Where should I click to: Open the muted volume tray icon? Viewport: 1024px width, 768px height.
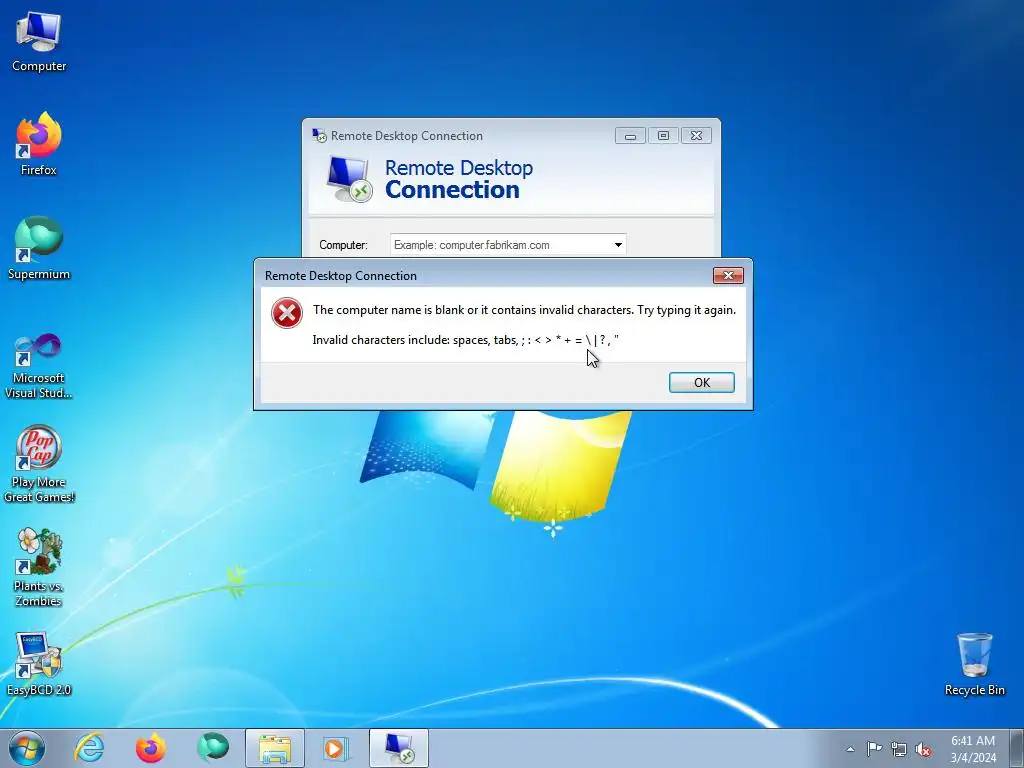click(x=923, y=749)
